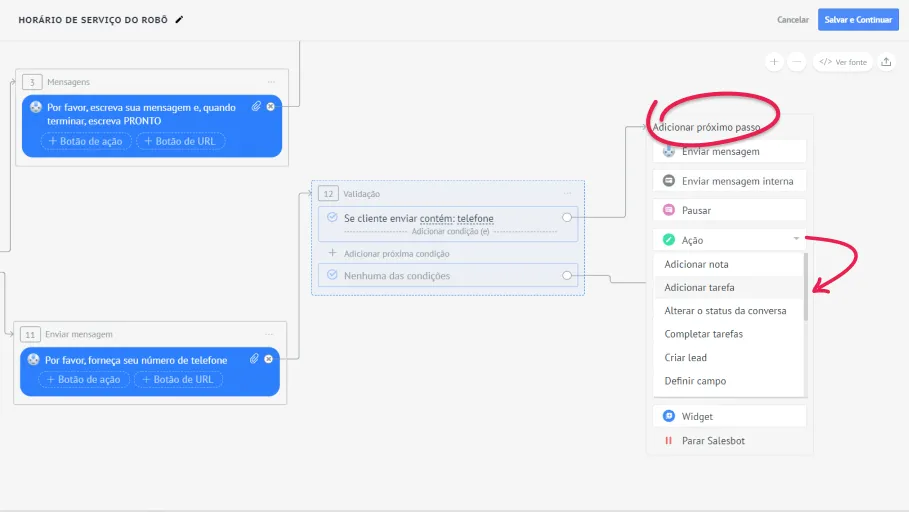Click the bot avatar icon in the PRONTO message

coord(36,107)
